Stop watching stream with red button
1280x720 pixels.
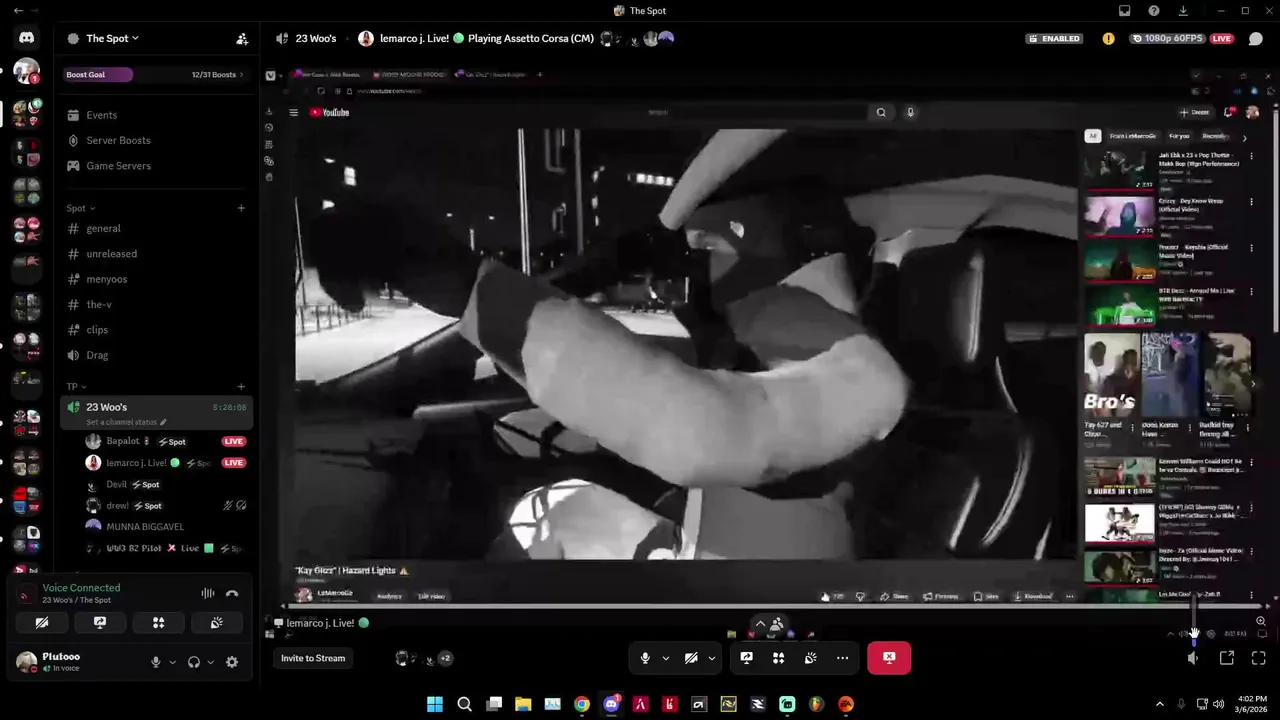889,658
